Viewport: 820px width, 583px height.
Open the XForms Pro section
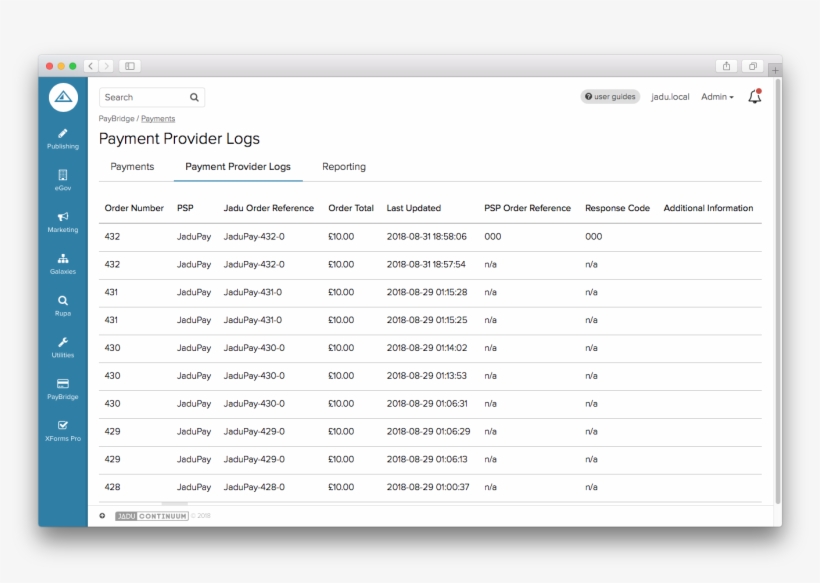(63, 431)
